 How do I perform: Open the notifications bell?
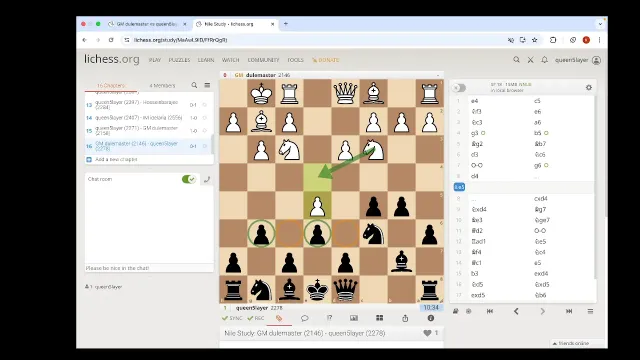[544, 60]
